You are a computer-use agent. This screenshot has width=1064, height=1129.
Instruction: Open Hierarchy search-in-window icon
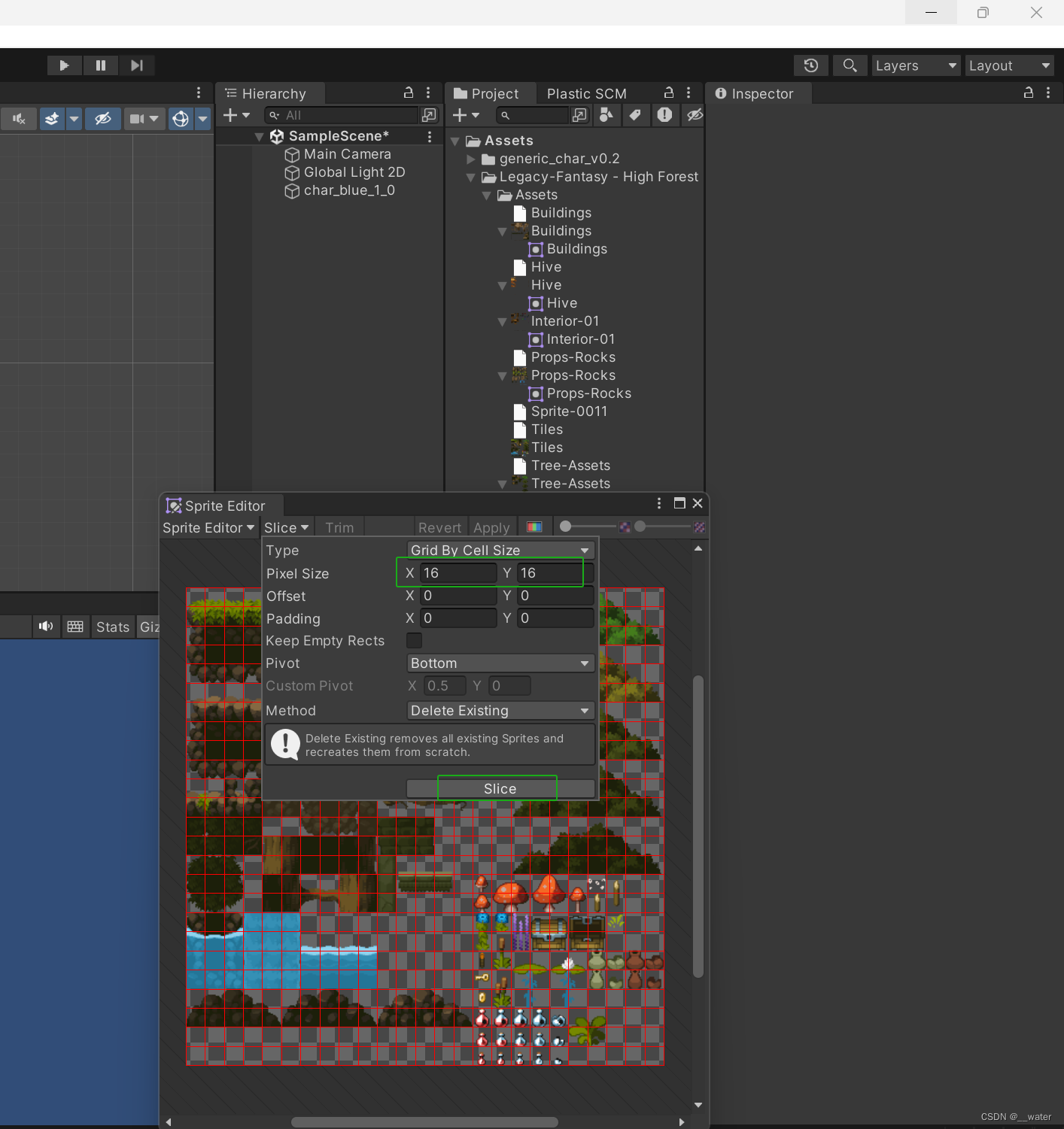coord(429,115)
